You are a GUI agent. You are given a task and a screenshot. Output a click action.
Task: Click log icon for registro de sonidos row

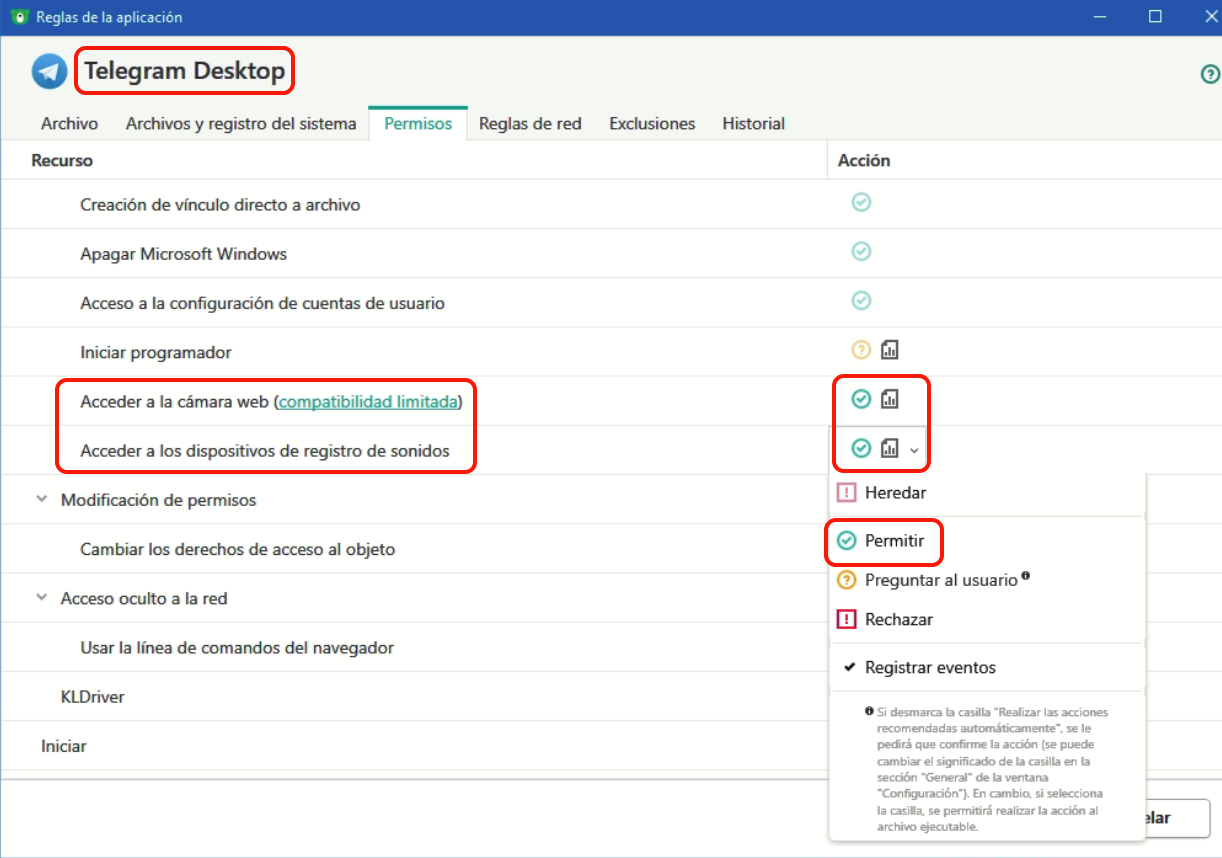click(x=890, y=449)
